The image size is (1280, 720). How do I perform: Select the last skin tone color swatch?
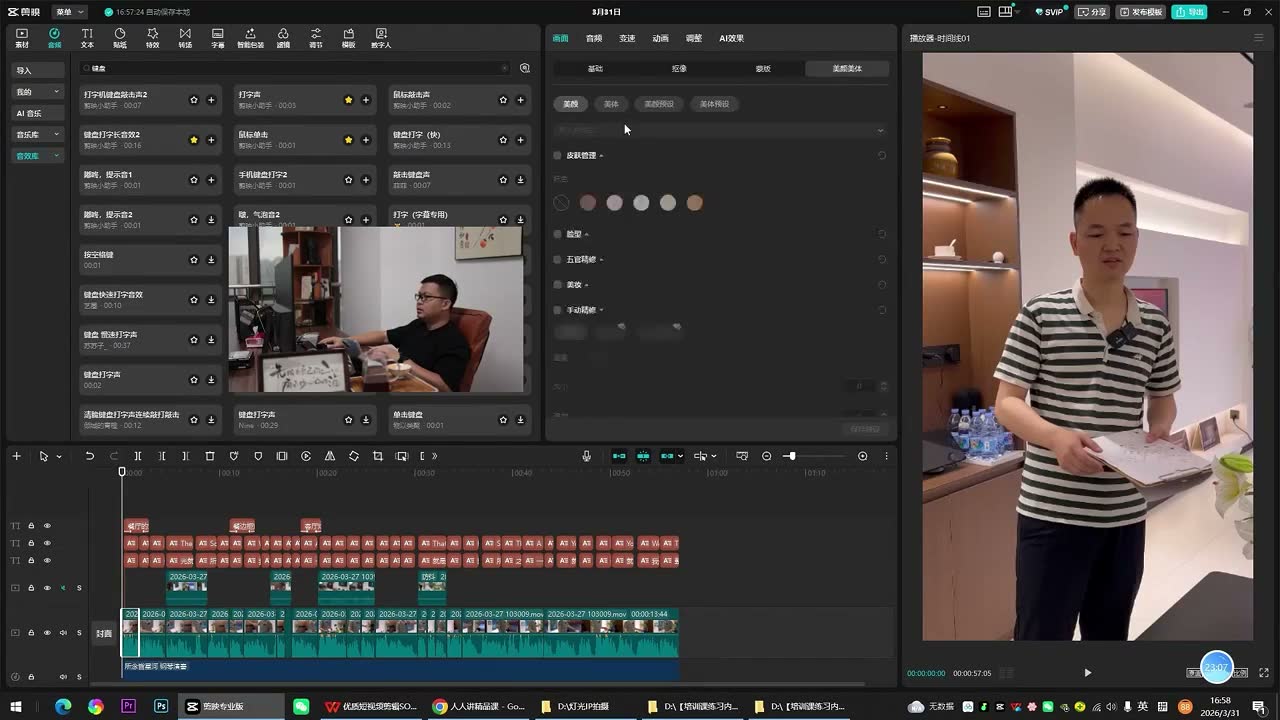[695, 203]
